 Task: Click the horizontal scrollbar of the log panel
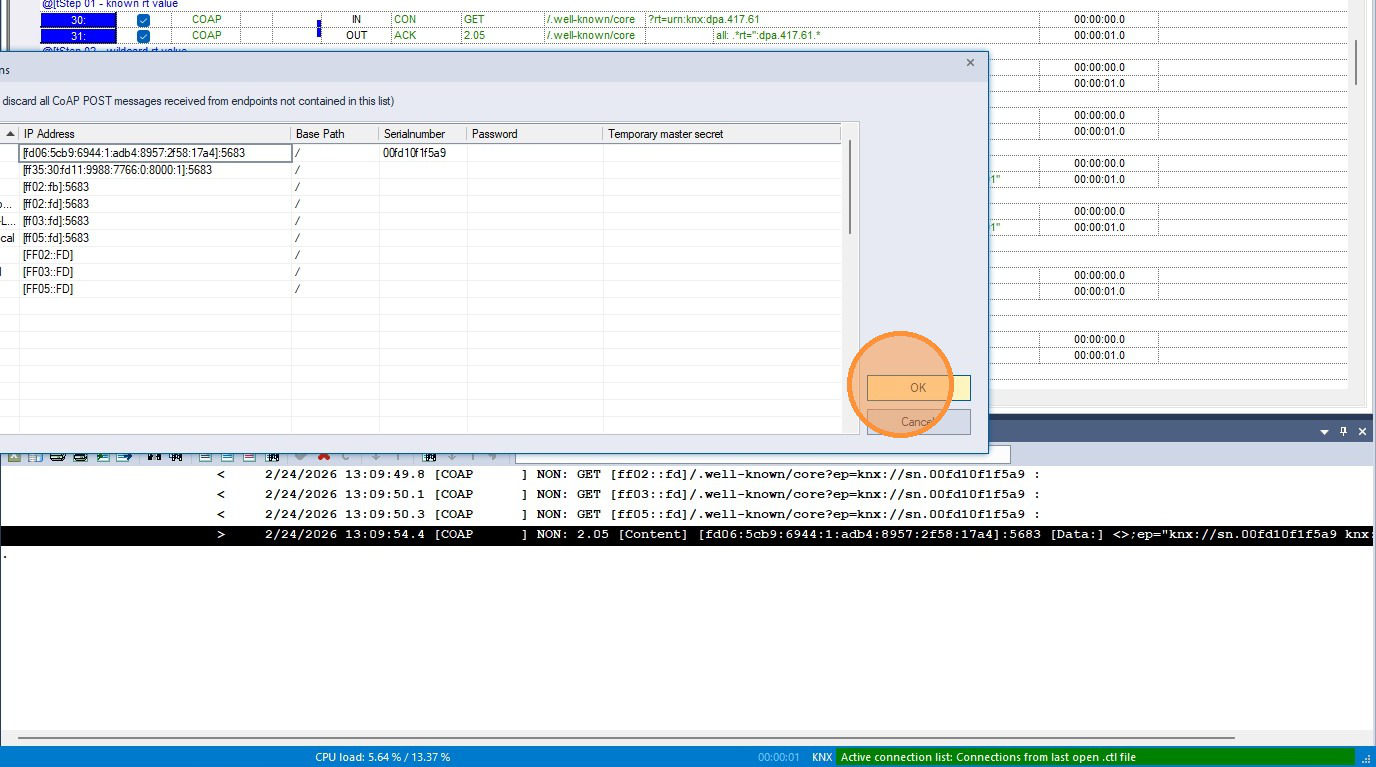point(627,738)
